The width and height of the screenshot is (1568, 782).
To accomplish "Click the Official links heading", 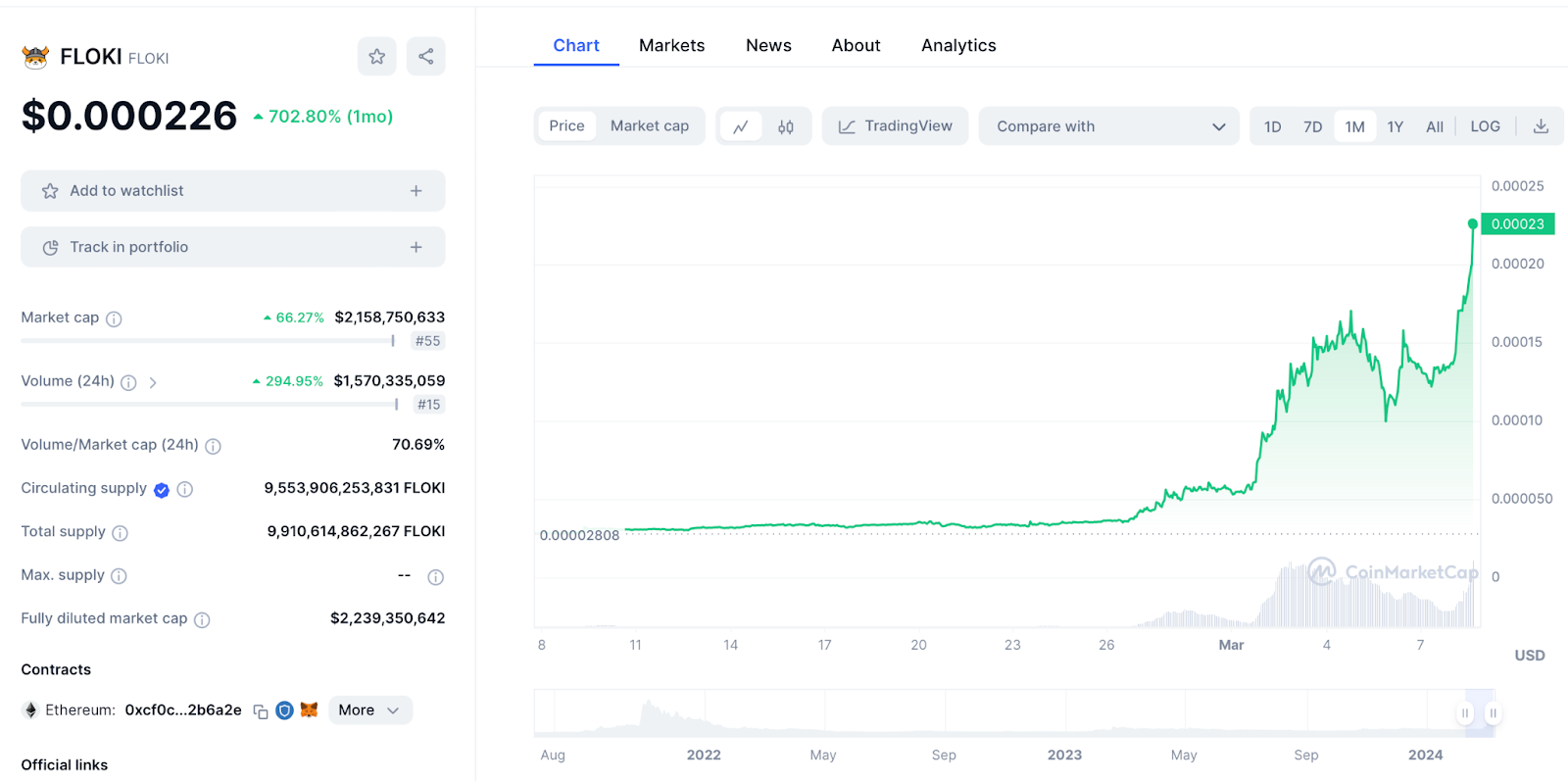I will click(65, 765).
